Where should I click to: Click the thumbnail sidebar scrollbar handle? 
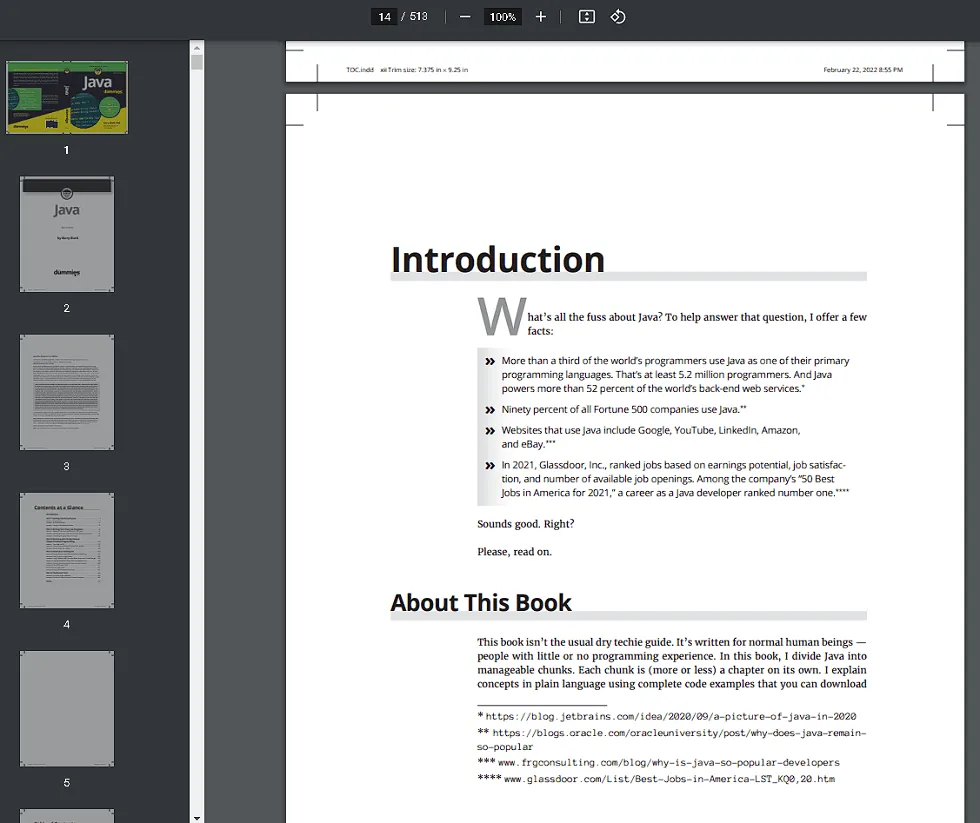click(197, 63)
